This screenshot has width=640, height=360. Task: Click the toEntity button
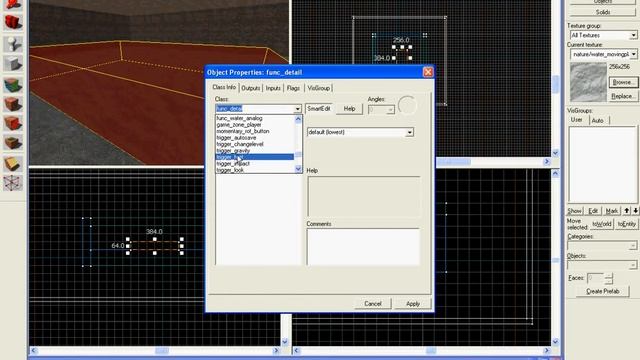[627, 224]
